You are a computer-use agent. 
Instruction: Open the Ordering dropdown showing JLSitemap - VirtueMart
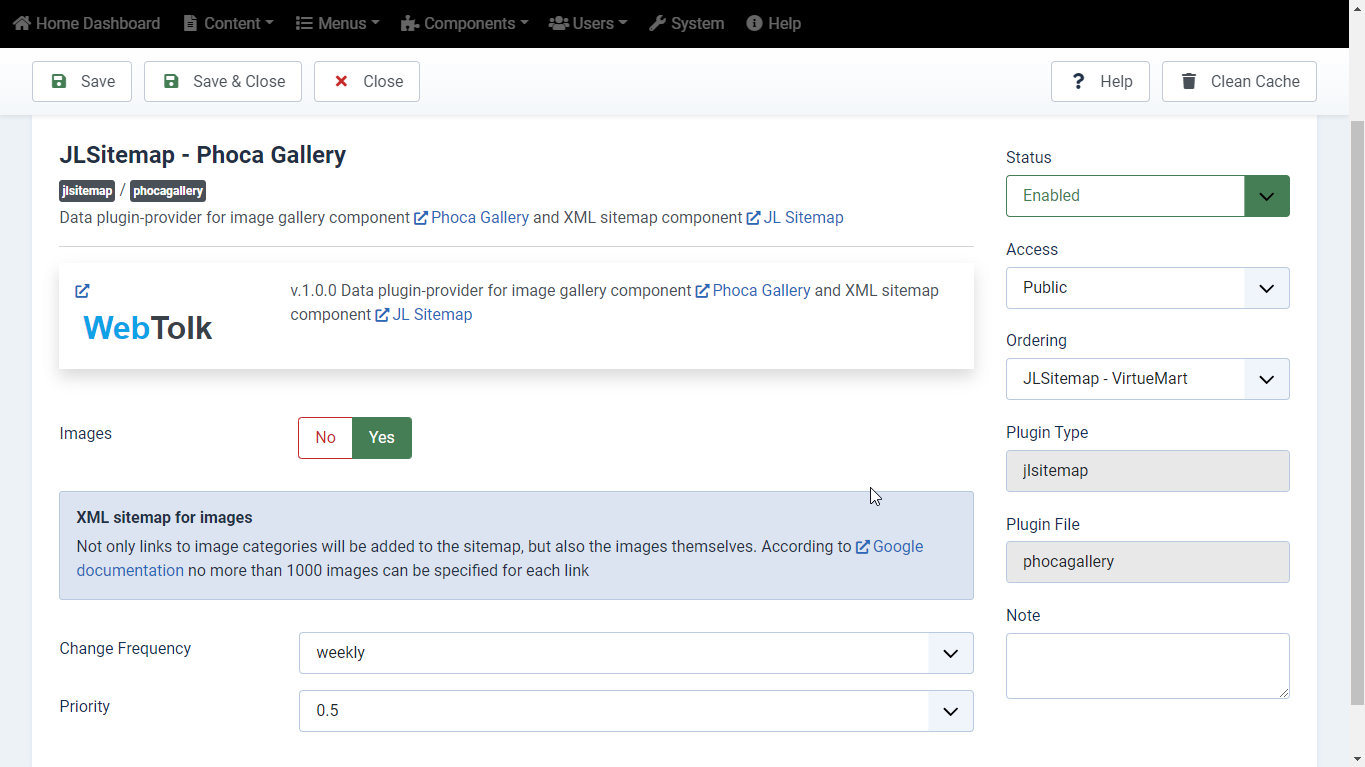click(1147, 379)
